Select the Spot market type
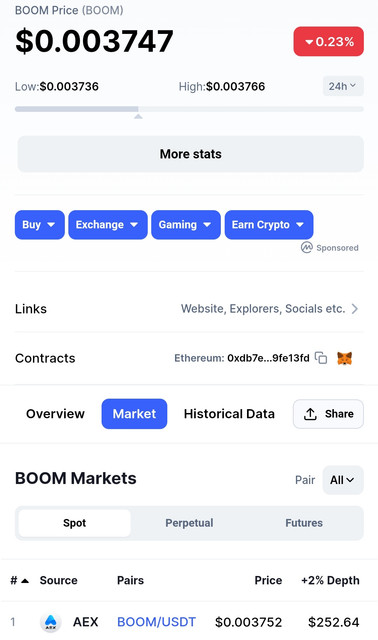Screen dimensions: 378x640 point(75,523)
